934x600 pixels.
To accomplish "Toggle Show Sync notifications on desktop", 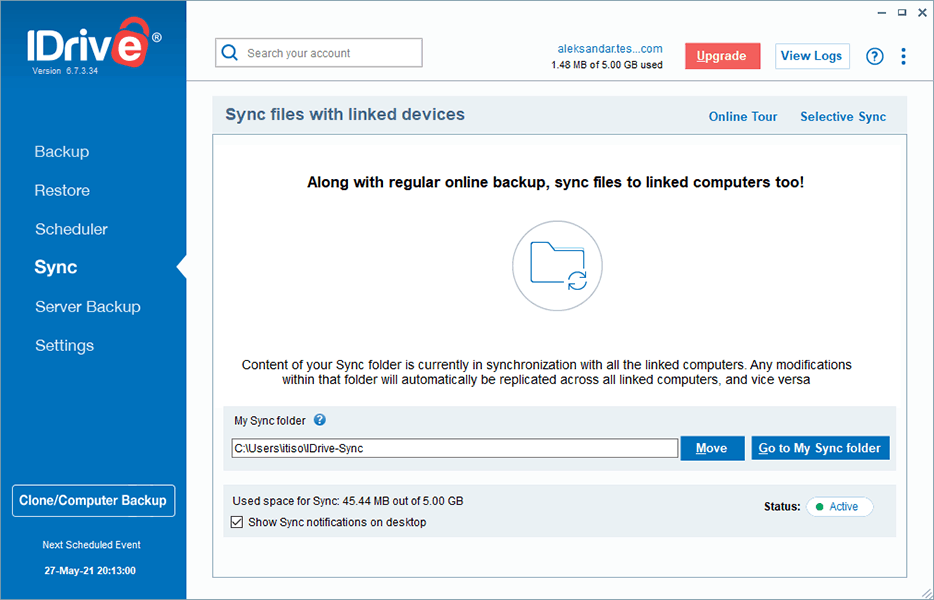I will tap(236, 522).
